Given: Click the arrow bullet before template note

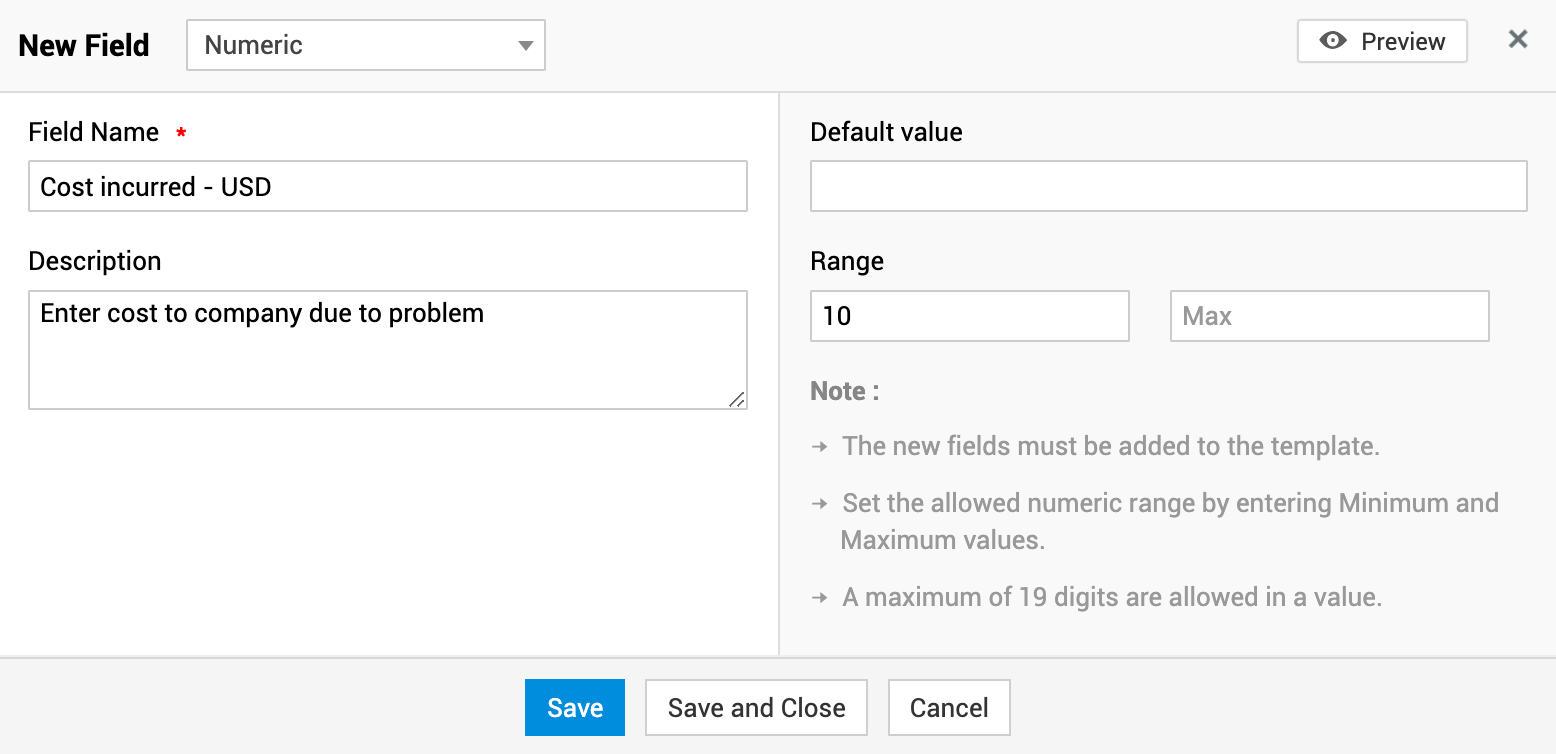Looking at the screenshot, I should click(x=820, y=446).
